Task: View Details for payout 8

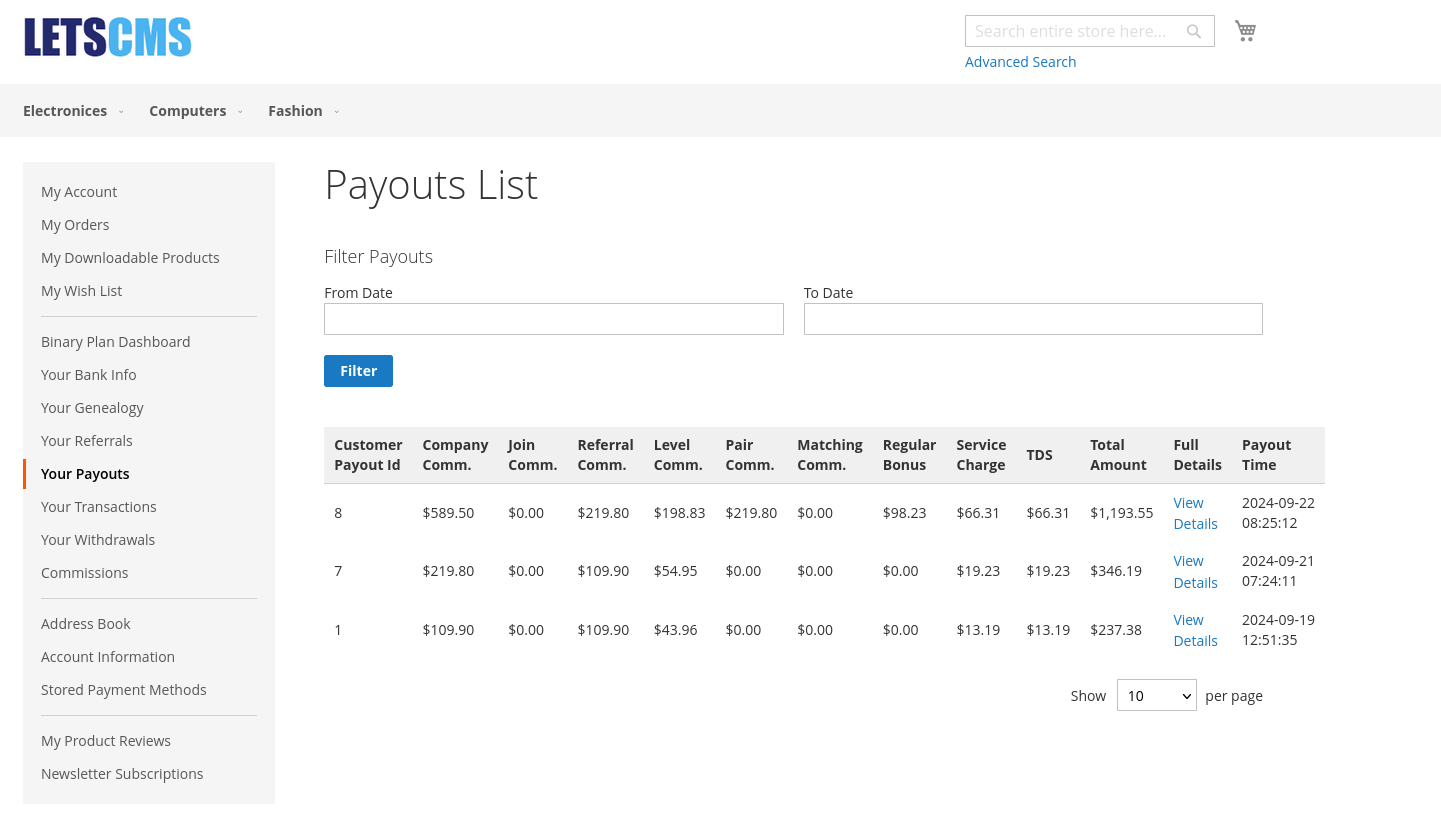Action: (1195, 513)
